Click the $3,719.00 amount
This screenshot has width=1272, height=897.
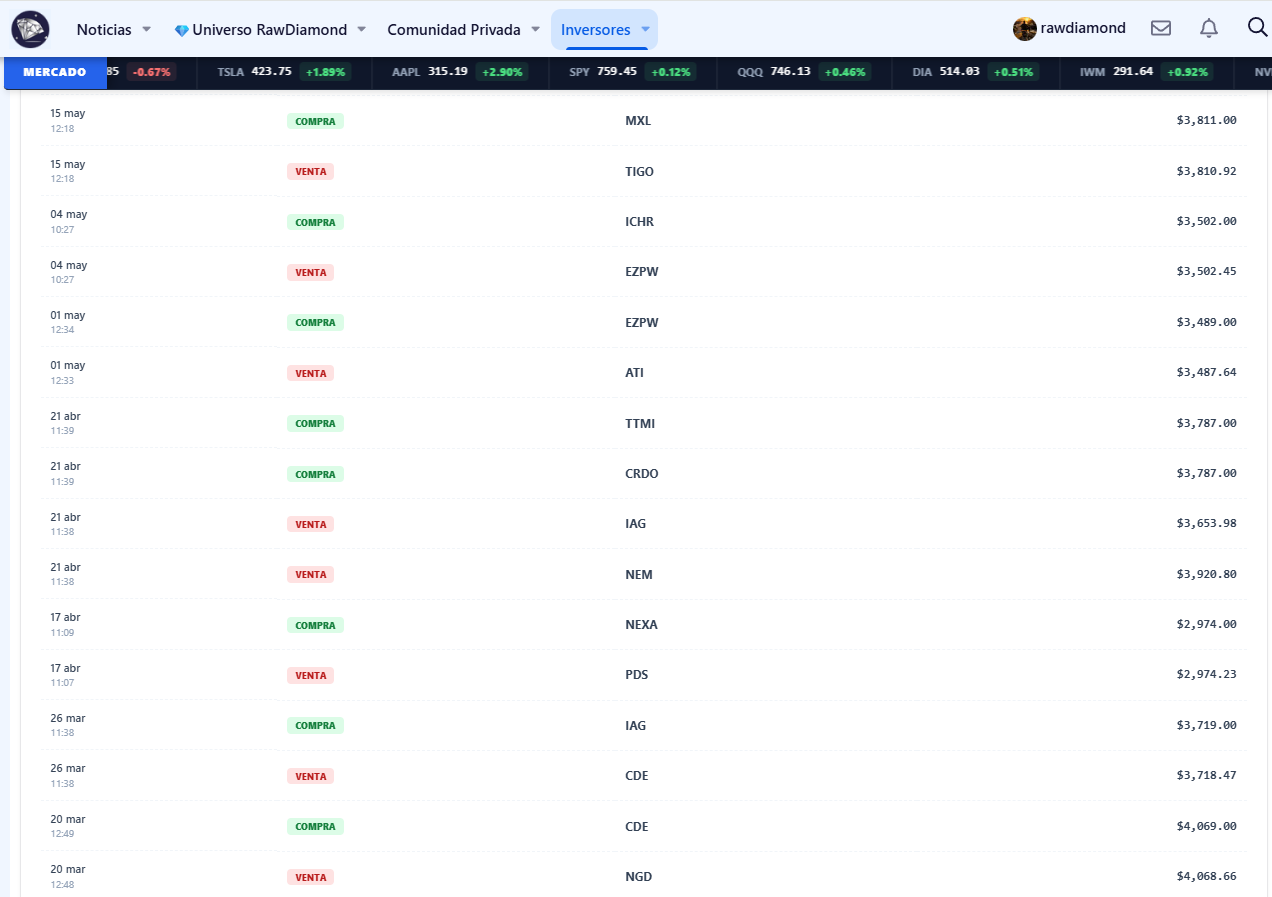coord(1206,725)
